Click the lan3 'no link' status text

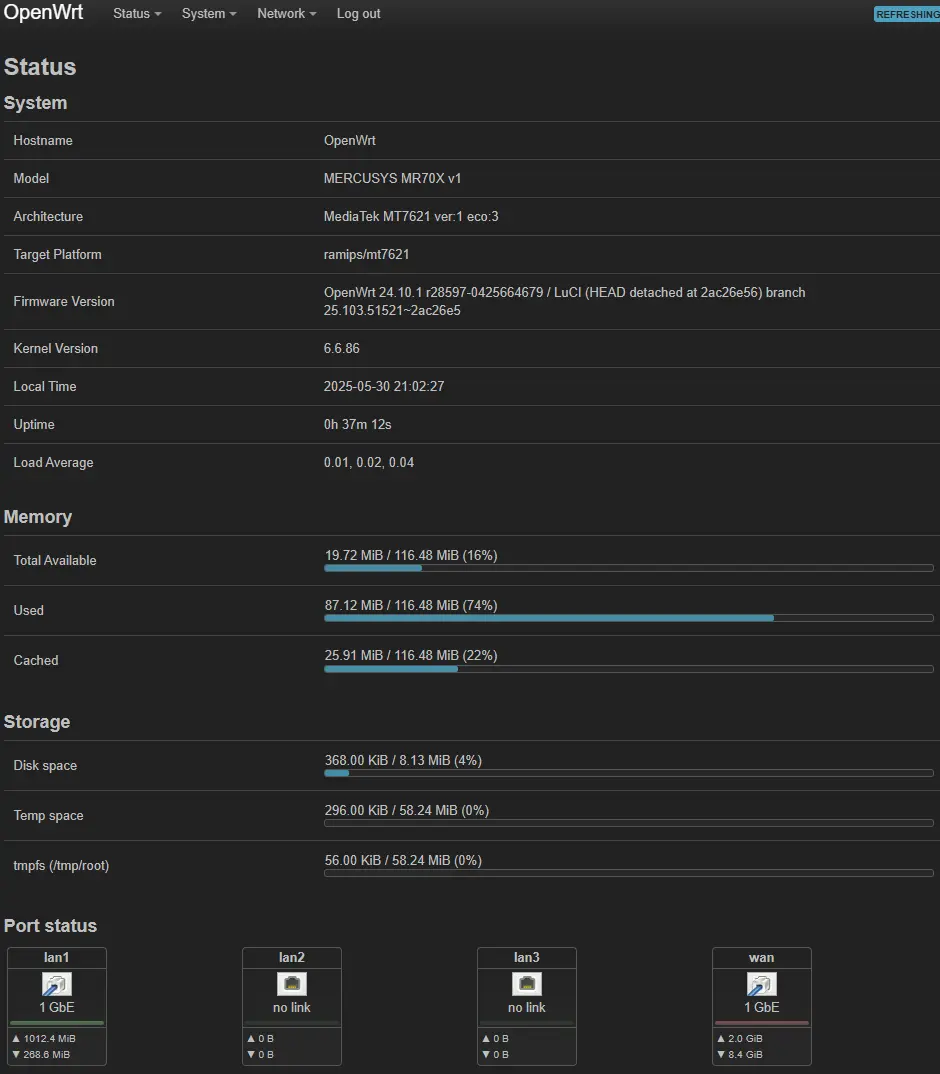pyautogui.click(x=527, y=1008)
